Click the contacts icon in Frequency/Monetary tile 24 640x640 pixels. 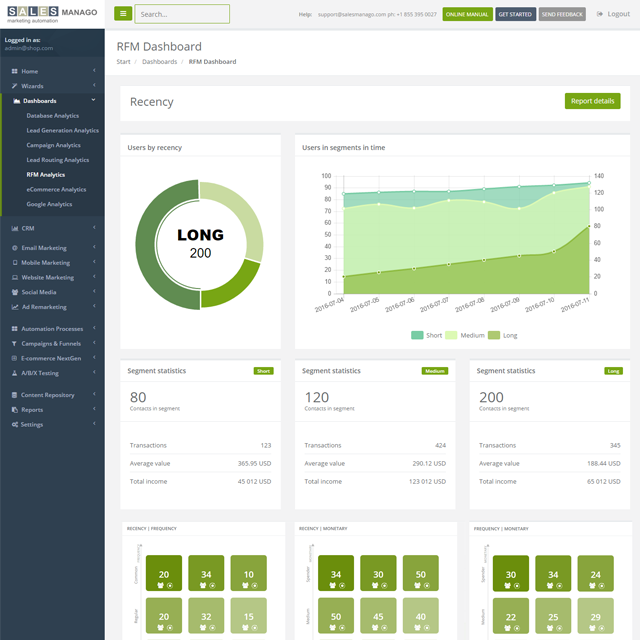click(x=592, y=585)
